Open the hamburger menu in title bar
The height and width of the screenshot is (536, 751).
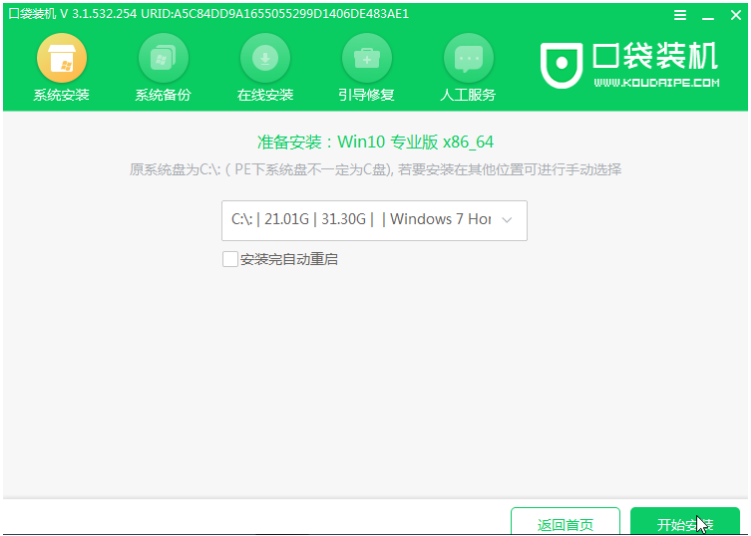pos(681,15)
